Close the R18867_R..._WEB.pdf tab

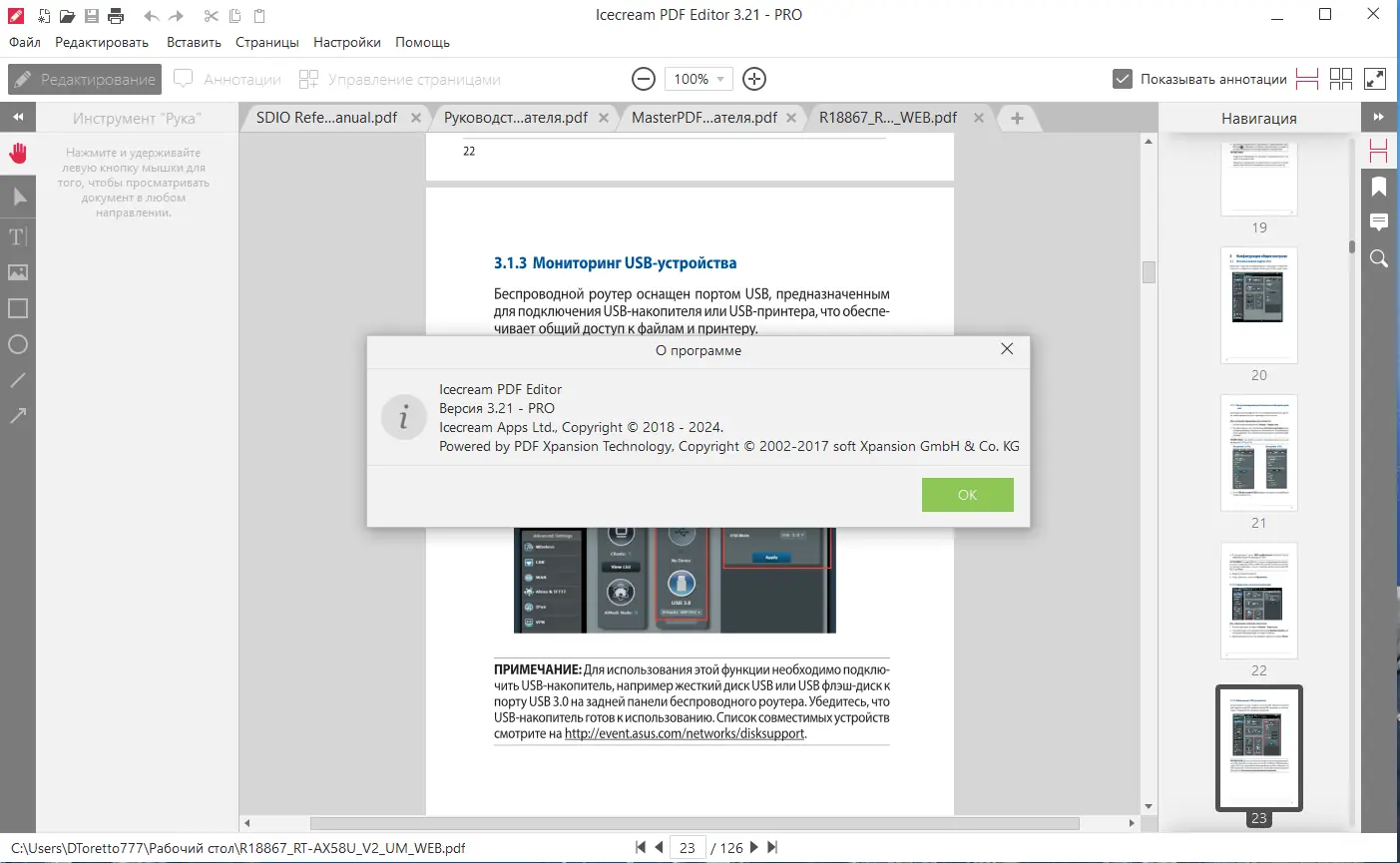click(x=979, y=118)
